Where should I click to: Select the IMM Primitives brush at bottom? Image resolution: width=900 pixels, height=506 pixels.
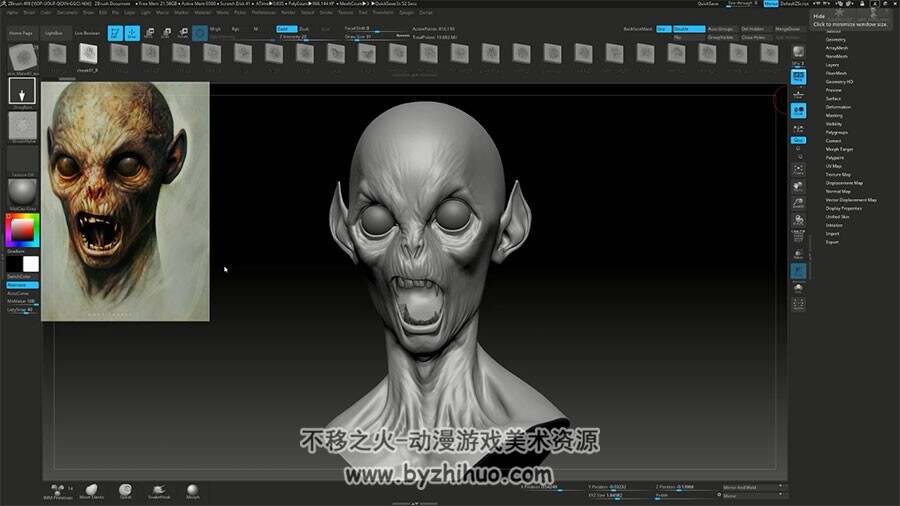(x=57, y=491)
